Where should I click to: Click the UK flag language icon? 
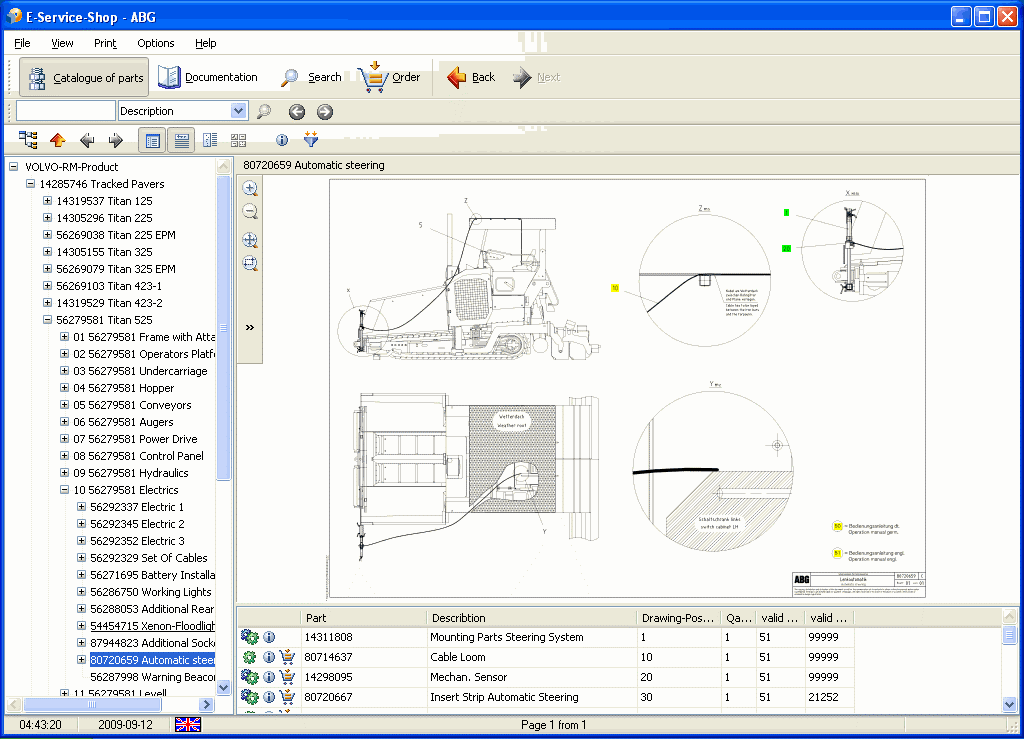[x=188, y=725]
